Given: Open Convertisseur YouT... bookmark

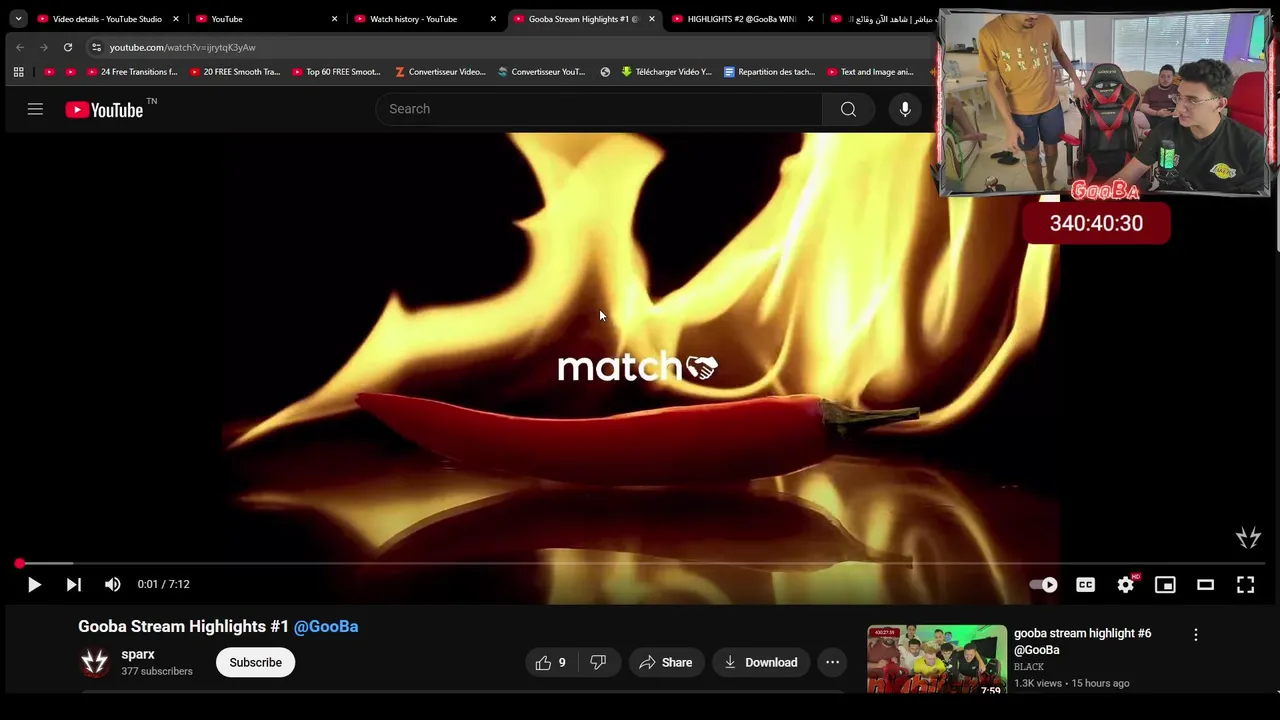Looking at the screenshot, I should (542, 72).
